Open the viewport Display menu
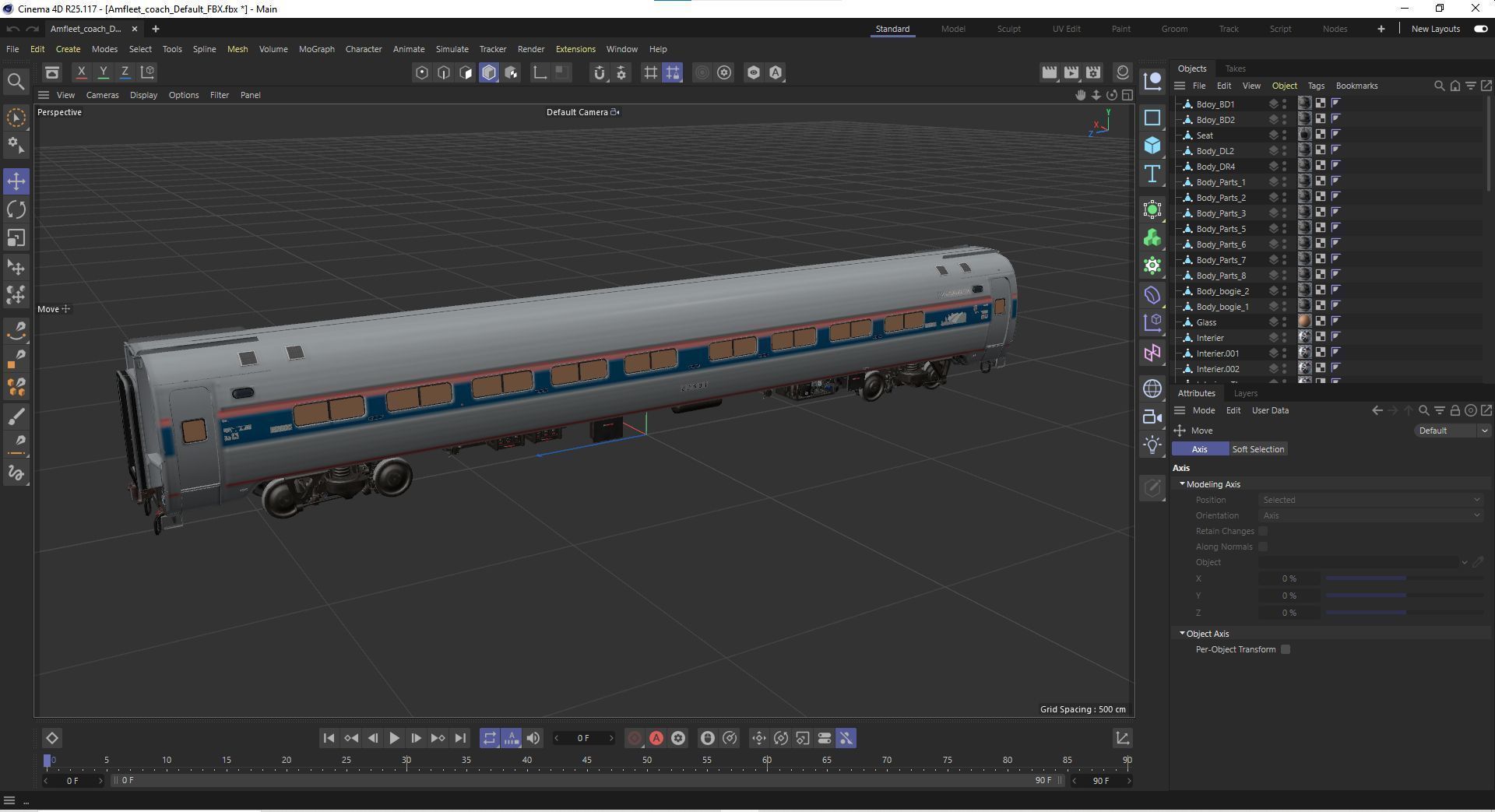Screen dimensions: 1495x812 [x=143, y=95]
